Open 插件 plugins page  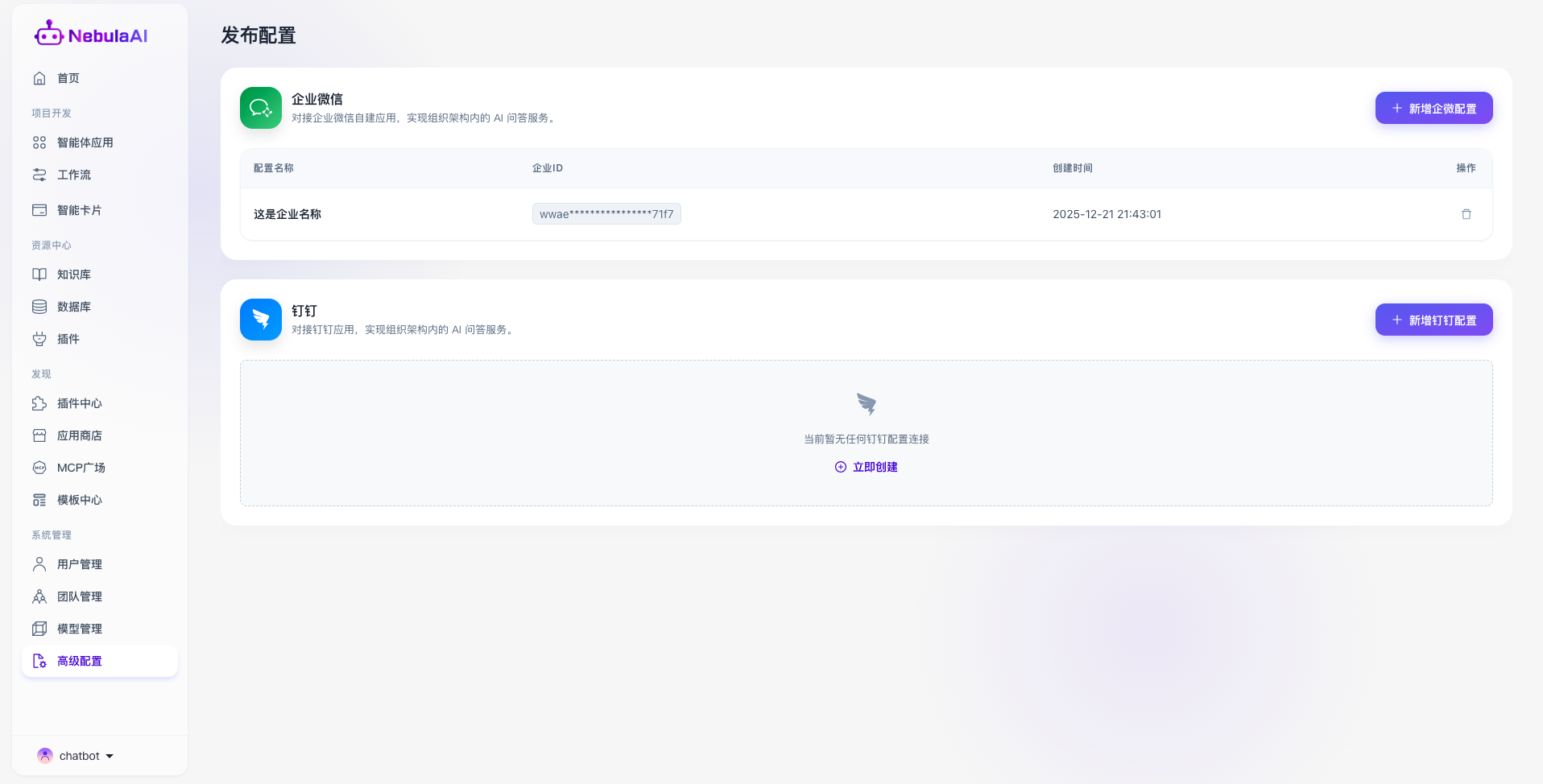click(68, 339)
